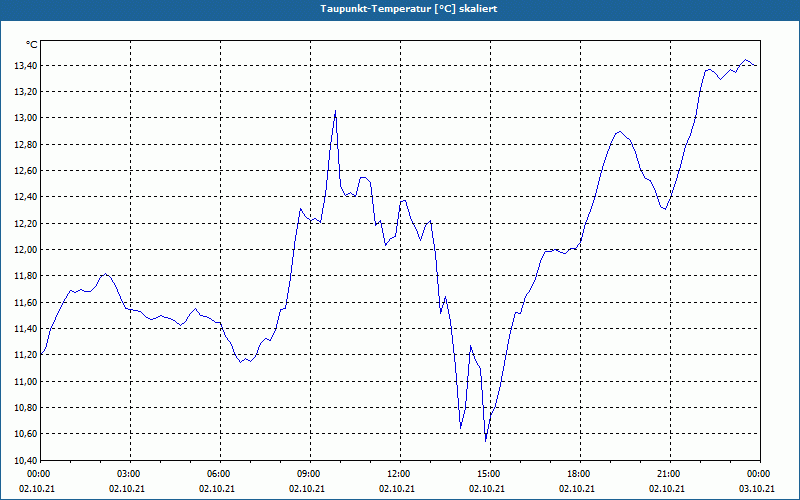This screenshot has height=500, width=800.
Task: Pick the '15:00' x-axis time label
Action: pyautogui.click(x=490, y=474)
